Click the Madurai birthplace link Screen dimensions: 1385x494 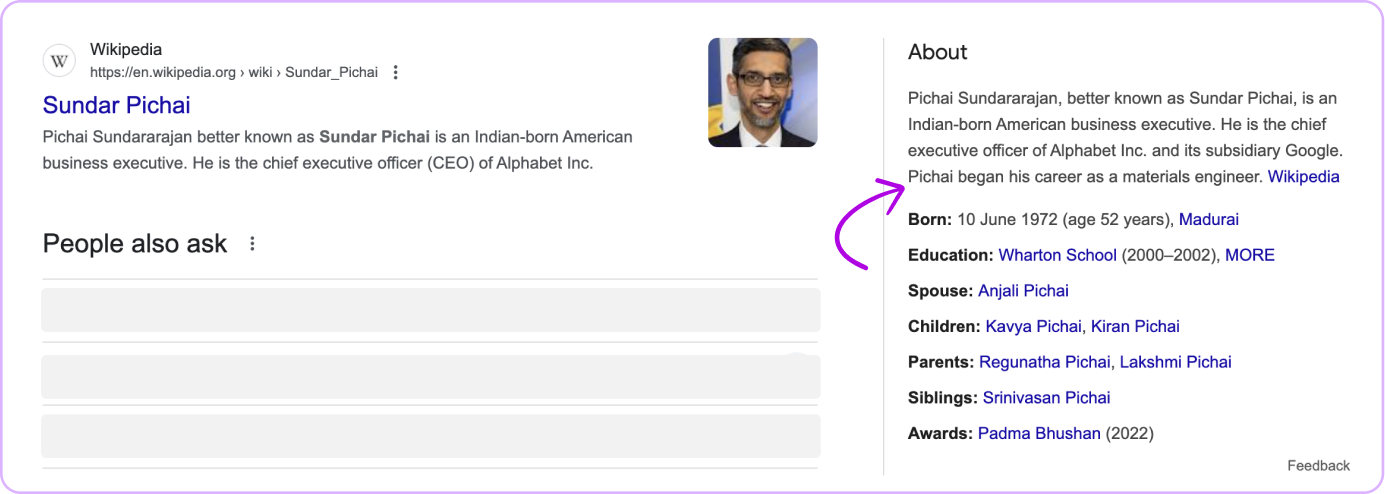pos(1208,219)
